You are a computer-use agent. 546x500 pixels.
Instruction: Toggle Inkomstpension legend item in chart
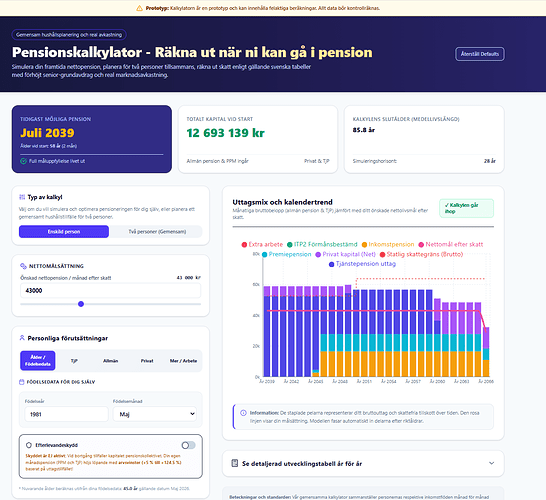click(388, 244)
